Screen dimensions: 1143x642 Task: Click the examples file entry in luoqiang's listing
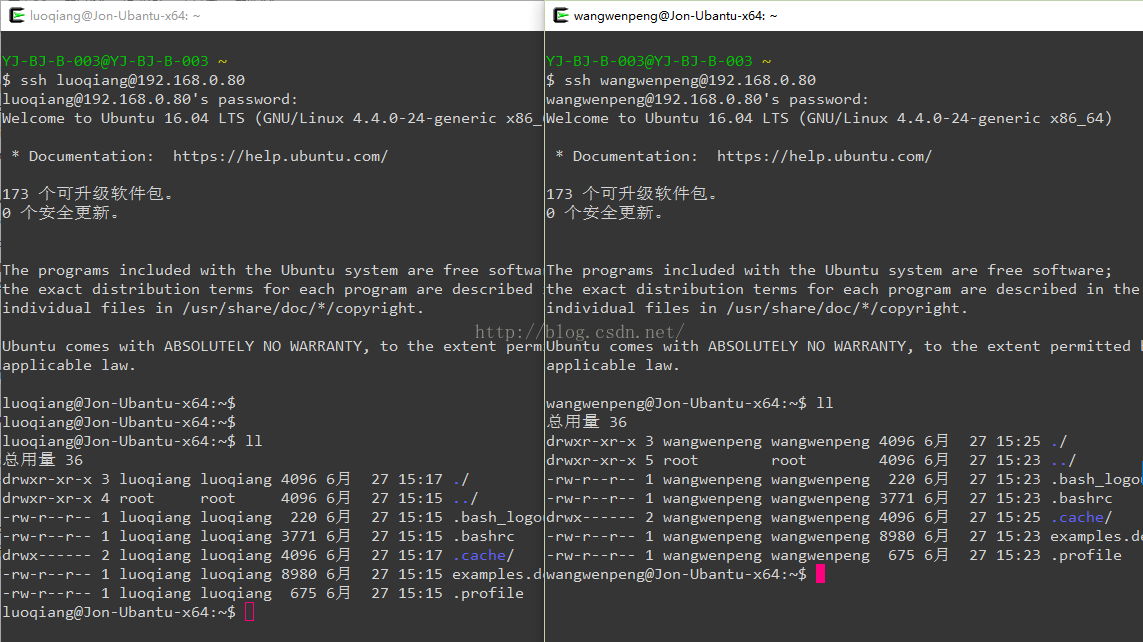coord(496,574)
